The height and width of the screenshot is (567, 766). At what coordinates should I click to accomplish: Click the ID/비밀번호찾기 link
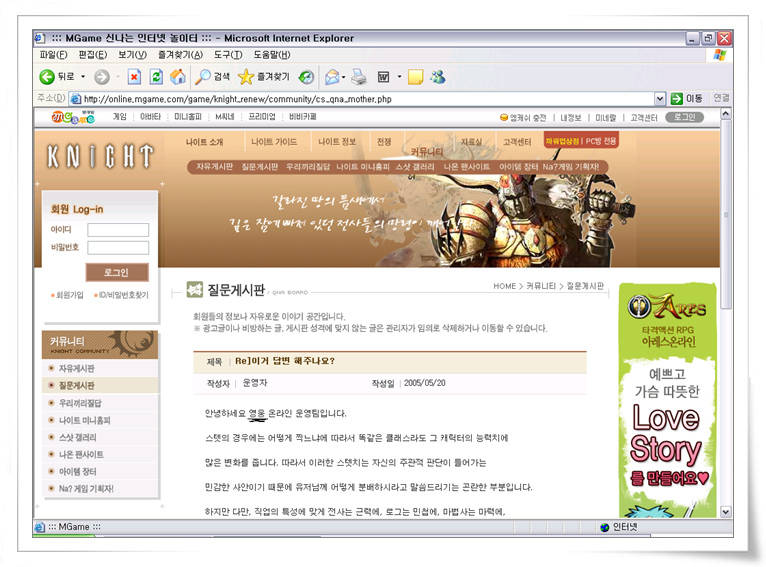coord(124,295)
